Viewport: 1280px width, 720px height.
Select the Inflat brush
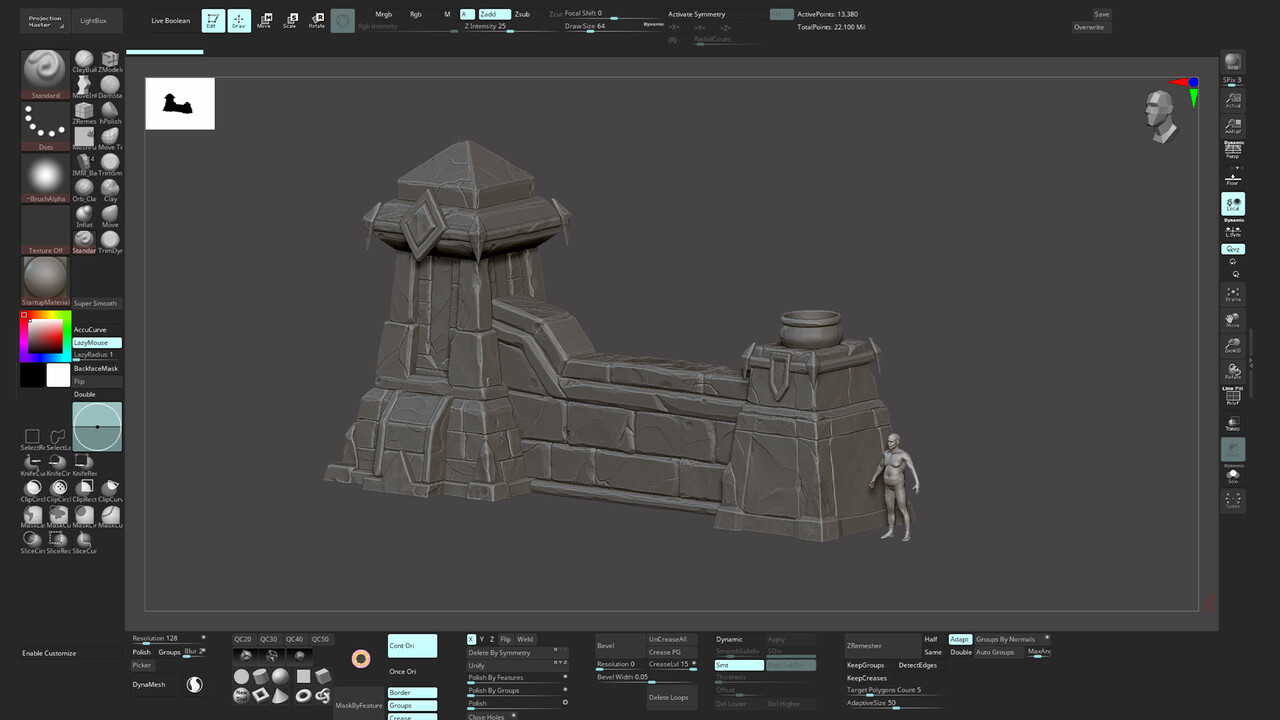(85, 217)
